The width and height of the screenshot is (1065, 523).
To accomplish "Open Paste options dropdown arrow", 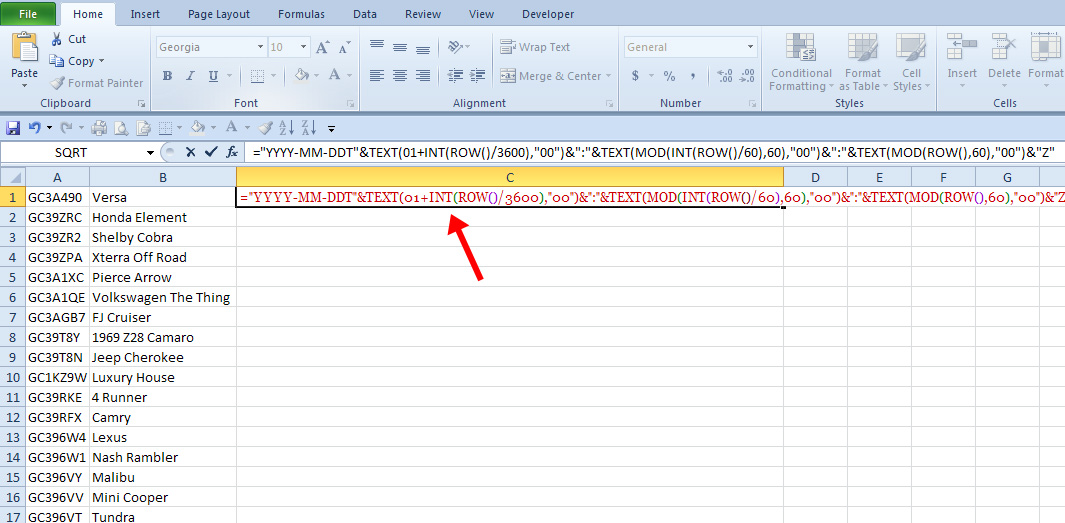I will (x=24, y=86).
